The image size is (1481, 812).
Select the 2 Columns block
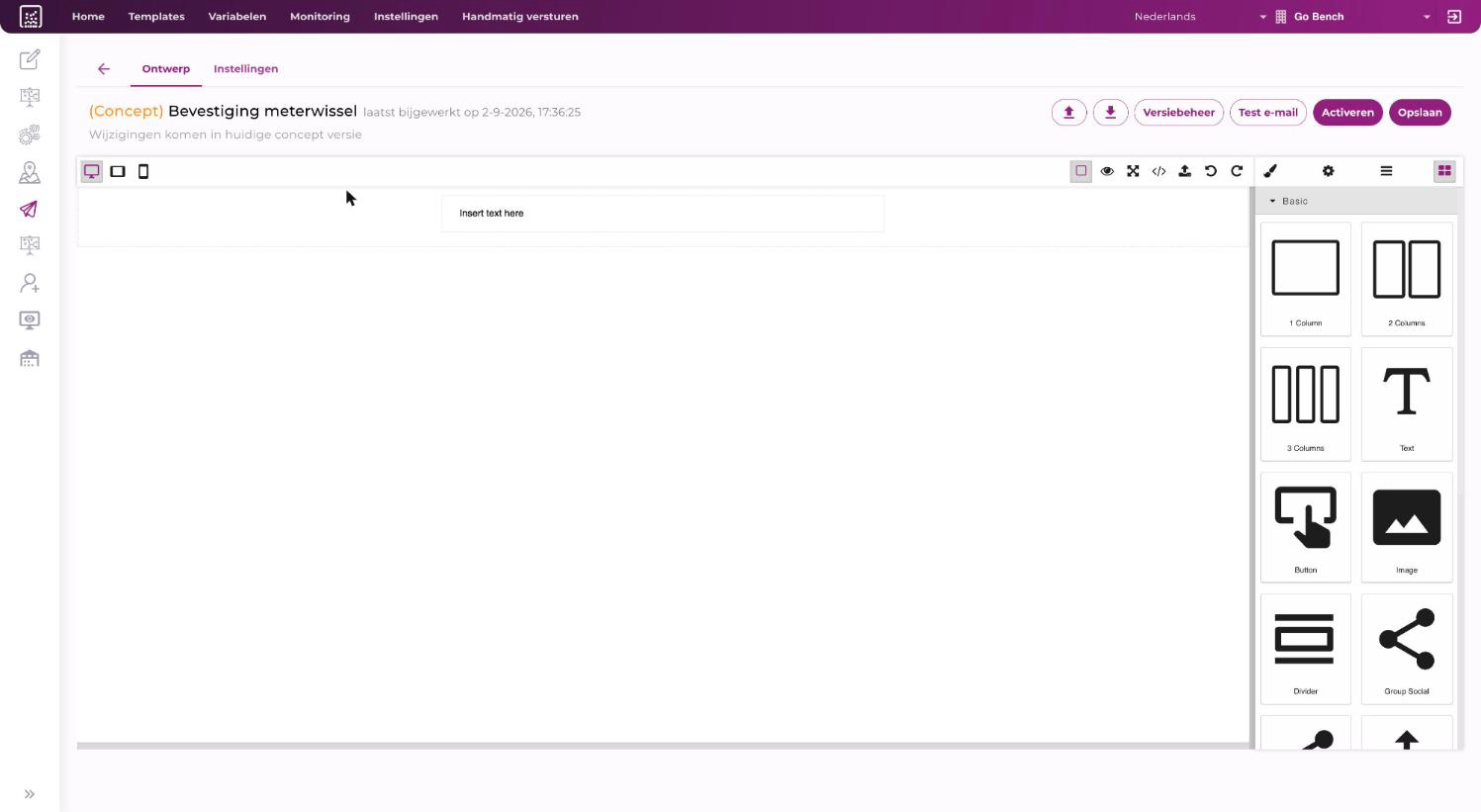tap(1407, 279)
